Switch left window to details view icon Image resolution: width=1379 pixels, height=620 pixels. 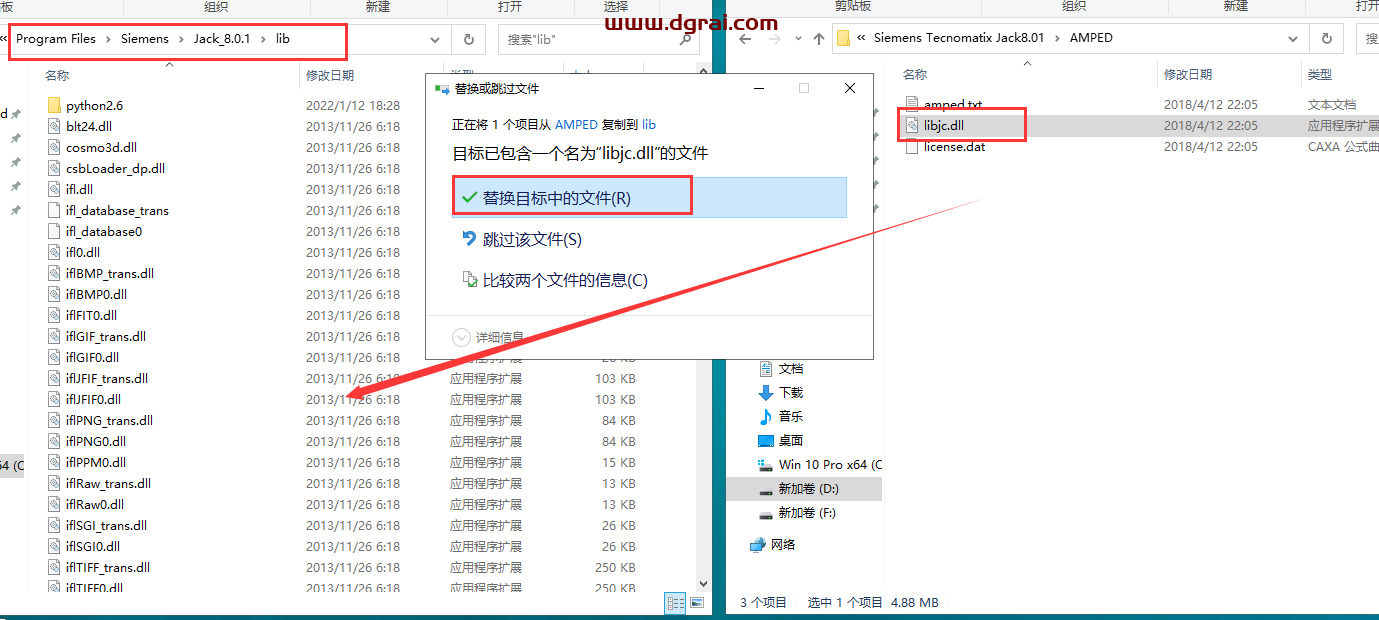(x=675, y=603)
